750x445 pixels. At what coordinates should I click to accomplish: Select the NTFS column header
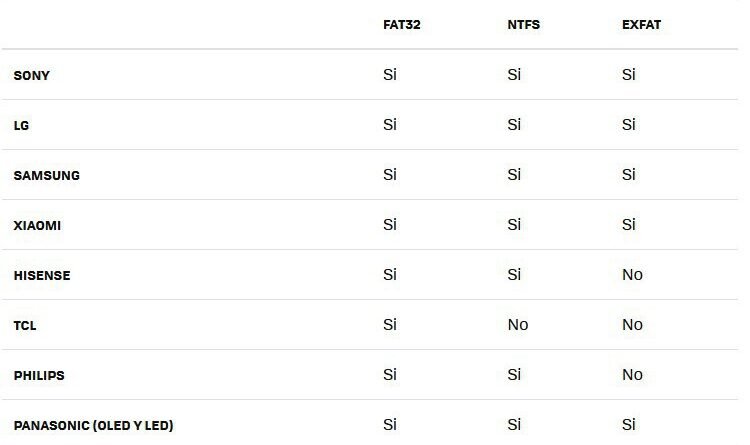[x=523, y=24]
